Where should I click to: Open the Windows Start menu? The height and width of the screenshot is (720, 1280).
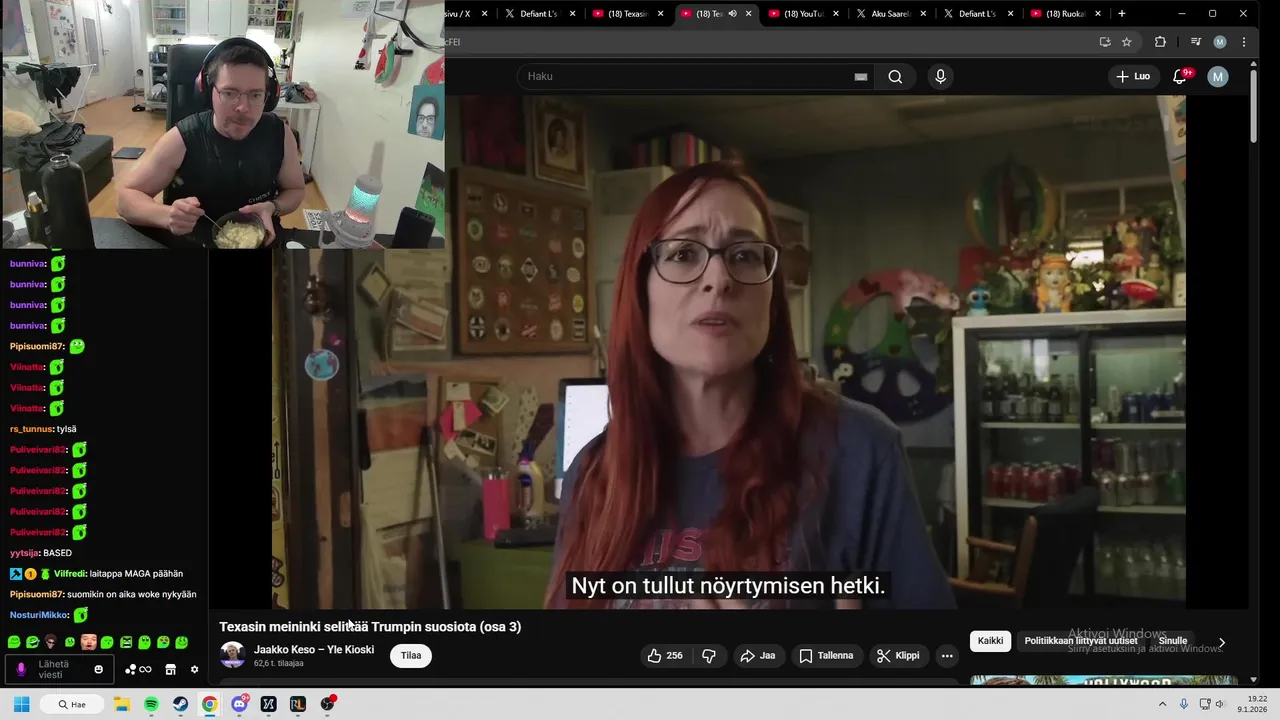tap(21, 704)
